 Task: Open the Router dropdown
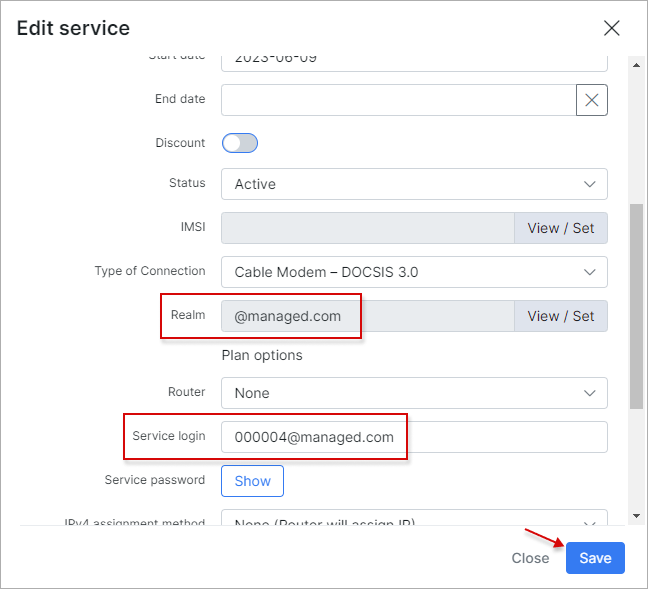(x=414, y=393)
